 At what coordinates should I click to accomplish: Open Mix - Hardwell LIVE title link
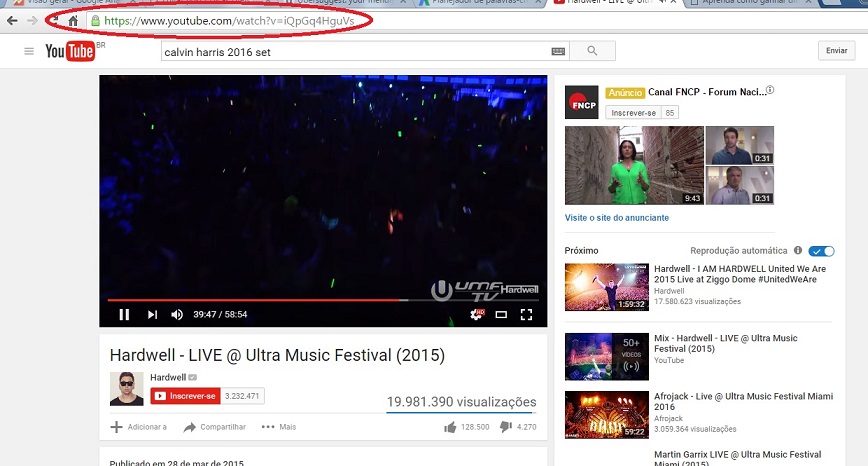(x=726, y=343)
